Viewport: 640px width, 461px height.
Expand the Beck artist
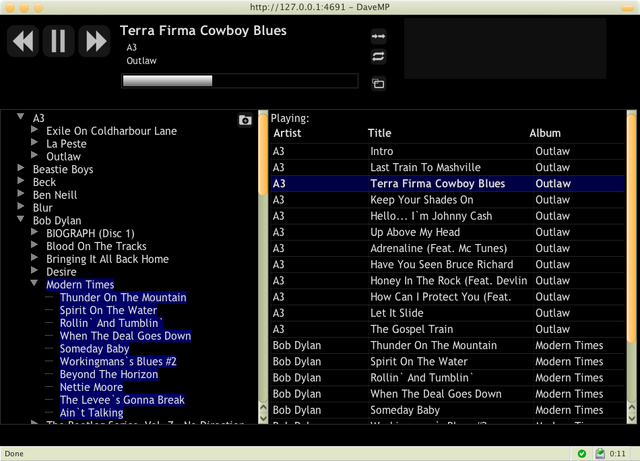[x=21, y=181]
